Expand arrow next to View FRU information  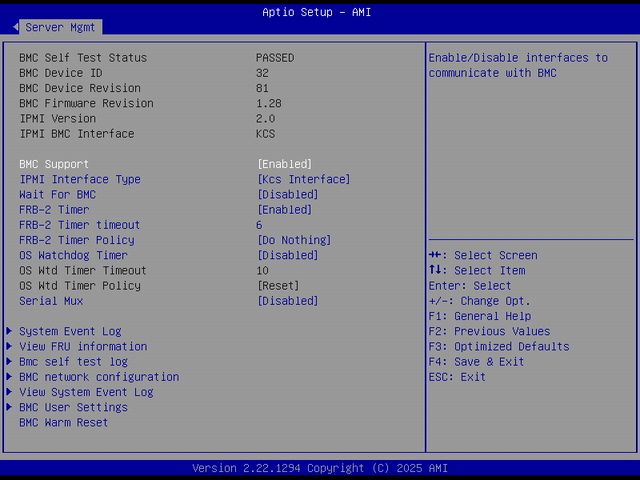[9, 346]
